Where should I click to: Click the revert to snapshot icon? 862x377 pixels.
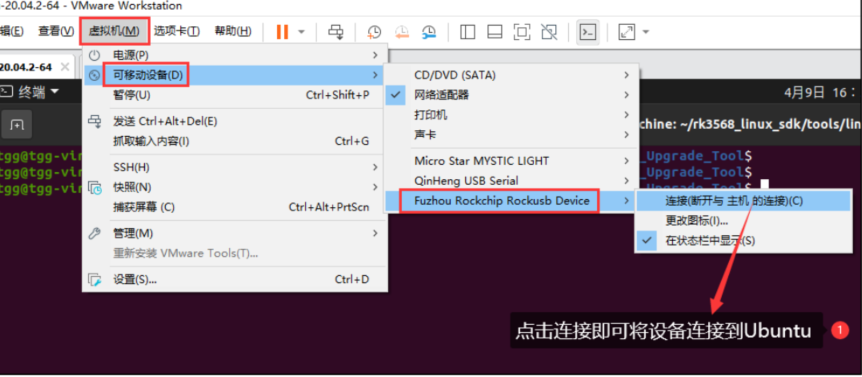click(x=402, y=32)
